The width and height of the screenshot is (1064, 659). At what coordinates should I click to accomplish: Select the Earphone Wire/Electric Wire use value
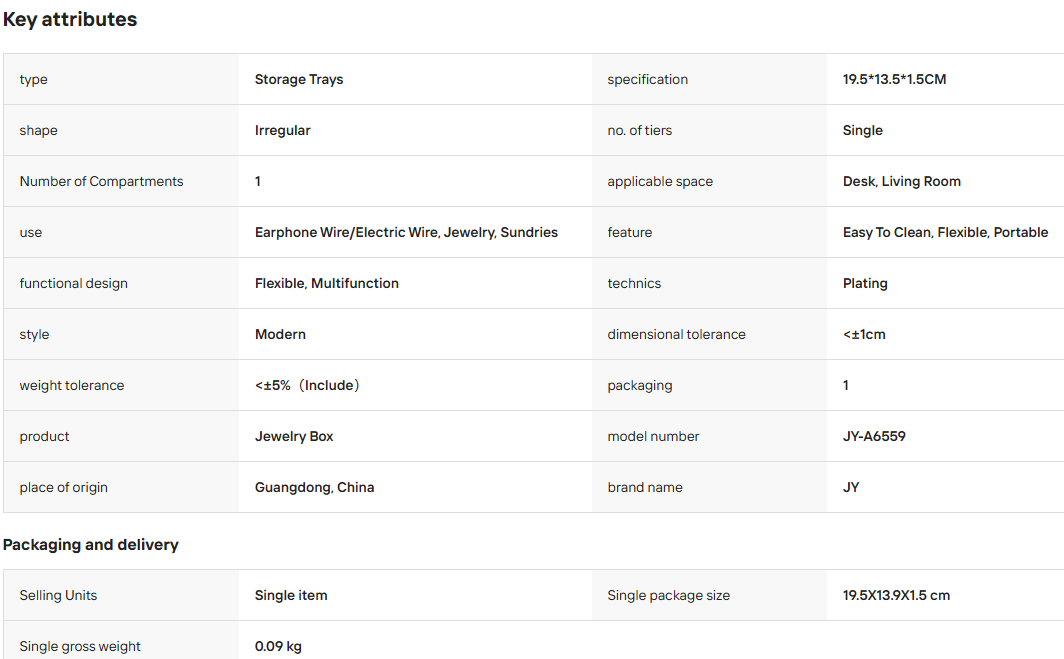pyautogui.click(x=347, y=232)
